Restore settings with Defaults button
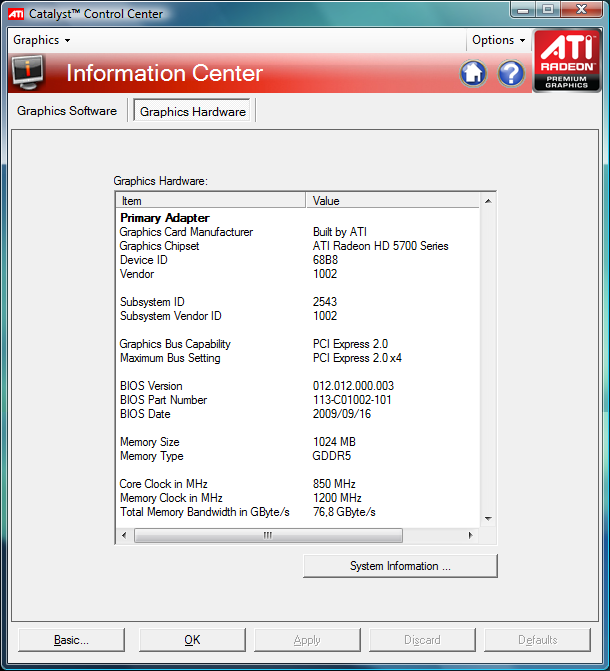The height and width of the screenshot is (671, 610). click(537, 640)
